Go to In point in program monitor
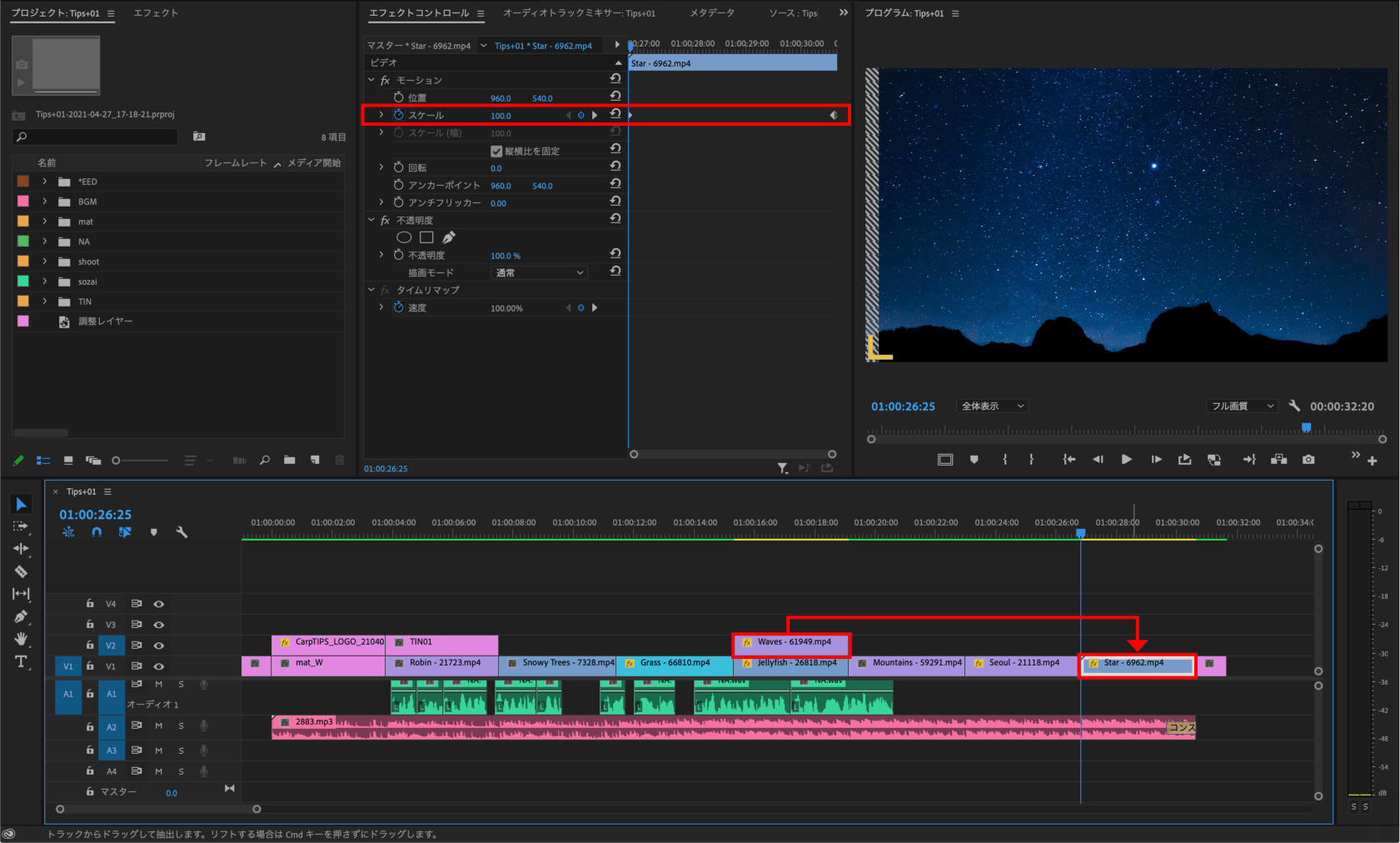 pyautogui.click(x=1069, y=459)
